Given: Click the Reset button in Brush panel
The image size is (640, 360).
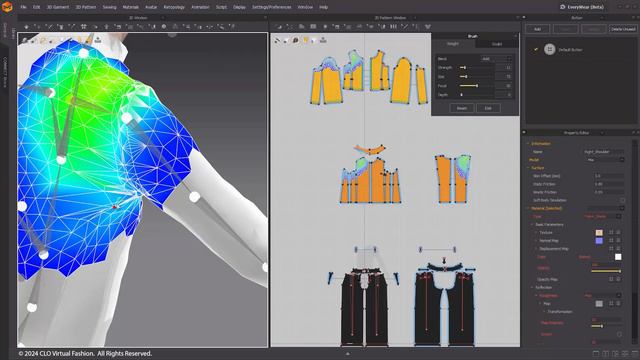Looking at the screenshot, I should (x=462, y=108).
